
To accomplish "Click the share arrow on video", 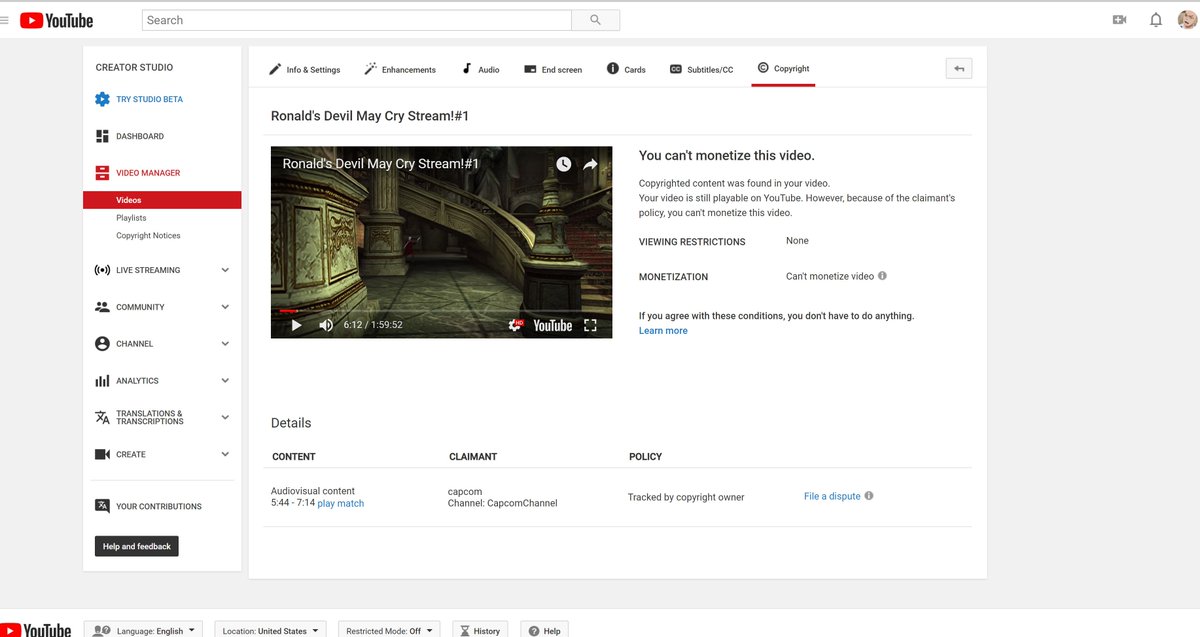I will (590, 164).
